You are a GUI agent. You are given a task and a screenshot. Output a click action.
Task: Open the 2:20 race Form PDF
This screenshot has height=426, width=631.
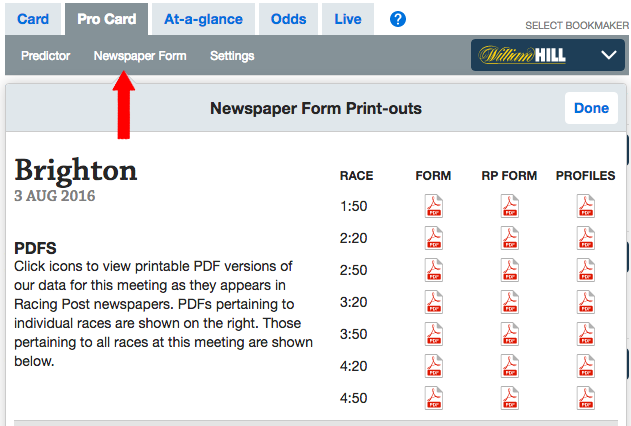click(x=434, y=238)
